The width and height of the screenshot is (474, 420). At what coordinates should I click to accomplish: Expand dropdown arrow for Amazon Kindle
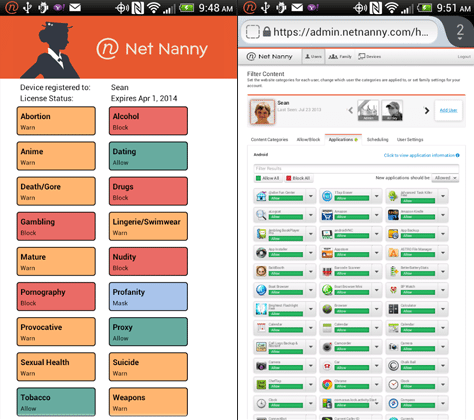(x=443, y=215)
